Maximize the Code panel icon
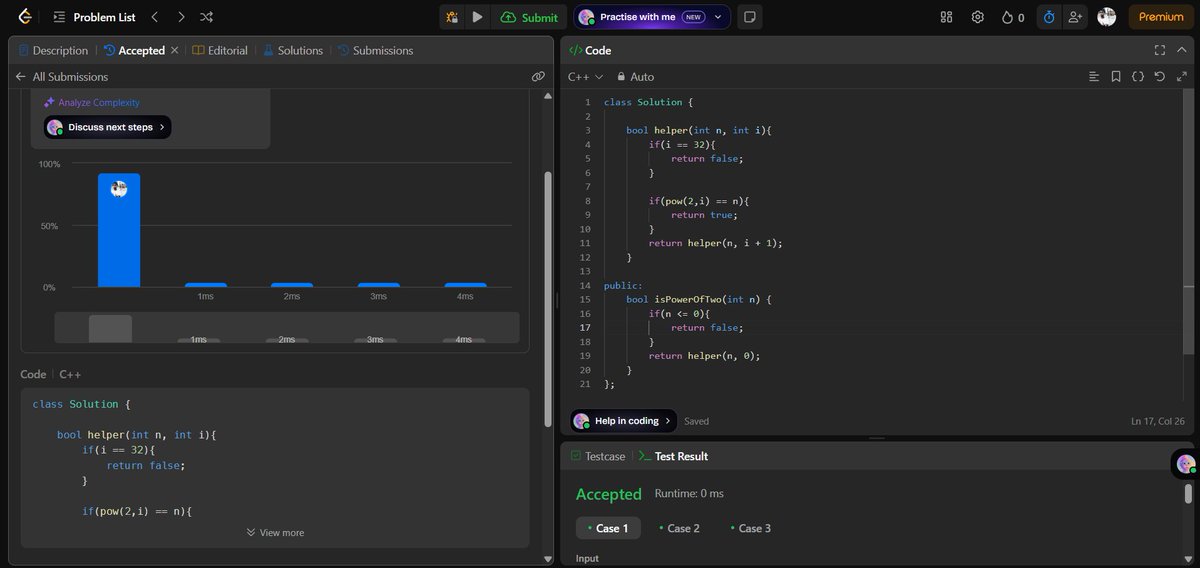Viewport: 1200px width, 568px height. point(1160,50)
